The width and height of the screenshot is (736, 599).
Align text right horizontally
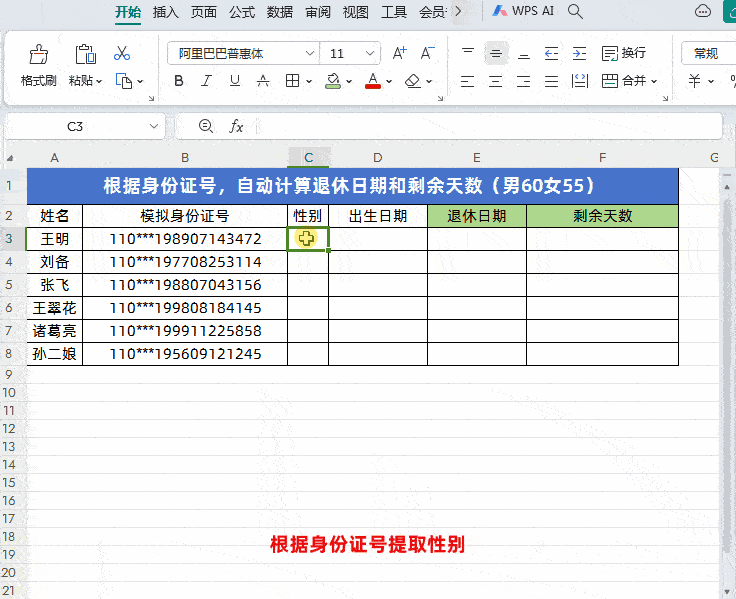pyautogui.click(x=523, y=81)
